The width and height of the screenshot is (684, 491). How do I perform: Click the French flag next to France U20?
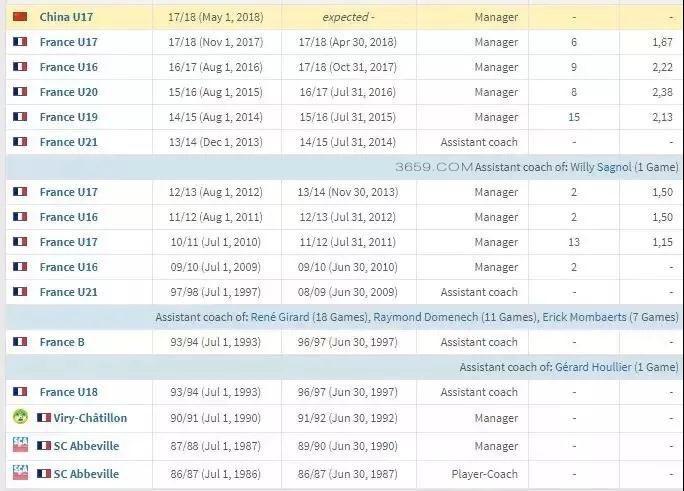pos(20,92)
